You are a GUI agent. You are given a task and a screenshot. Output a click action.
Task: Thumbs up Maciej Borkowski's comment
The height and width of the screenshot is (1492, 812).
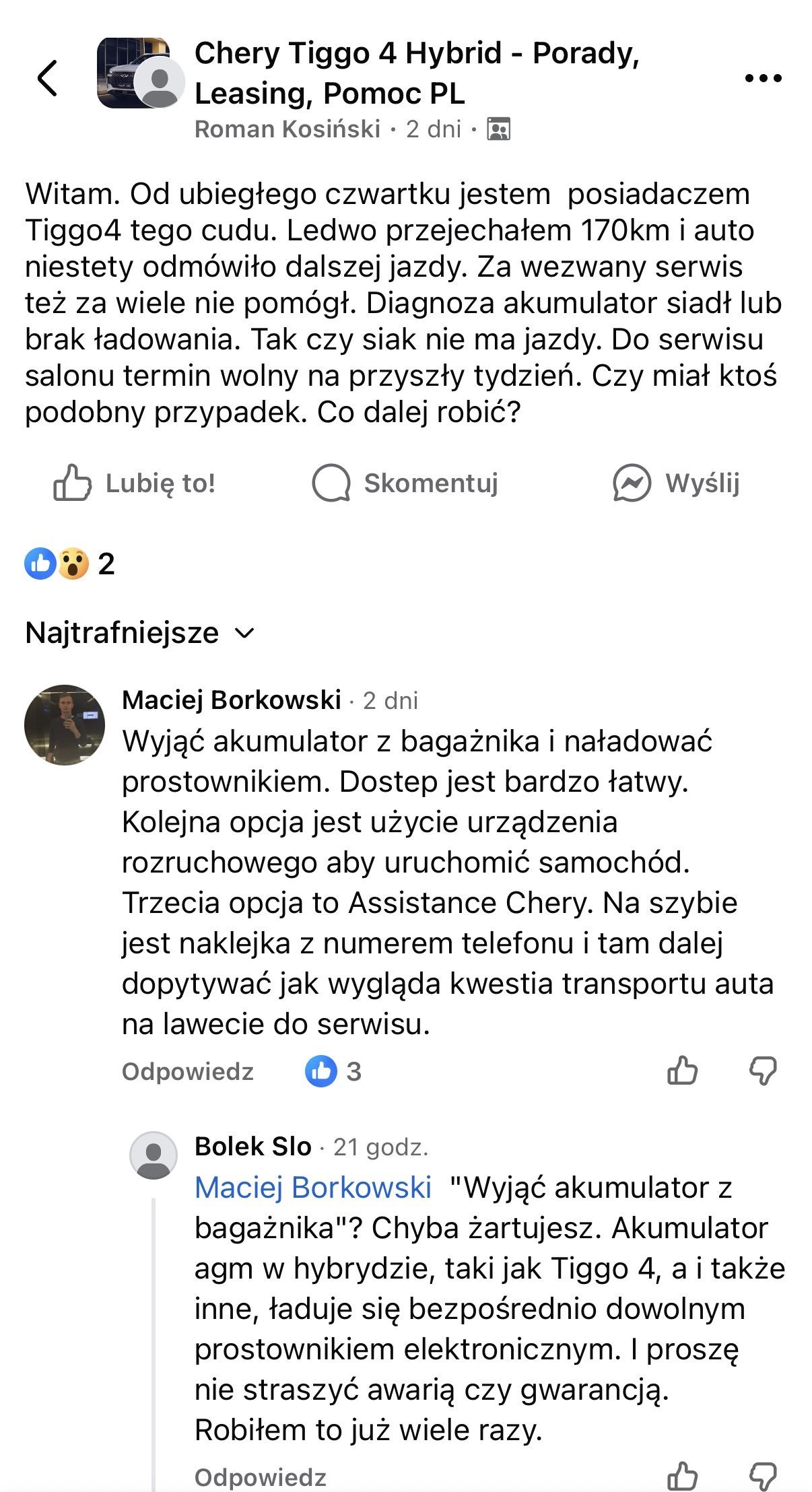point(682,1071)
